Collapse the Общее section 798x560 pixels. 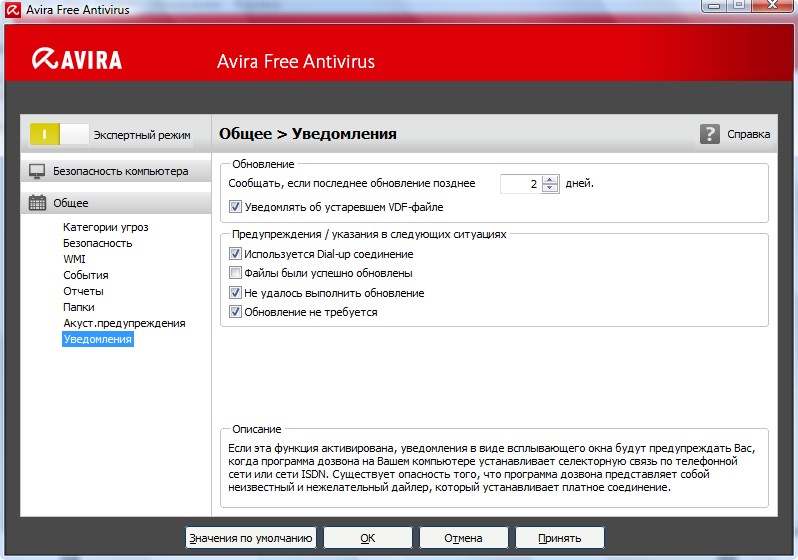pos(116,203)
